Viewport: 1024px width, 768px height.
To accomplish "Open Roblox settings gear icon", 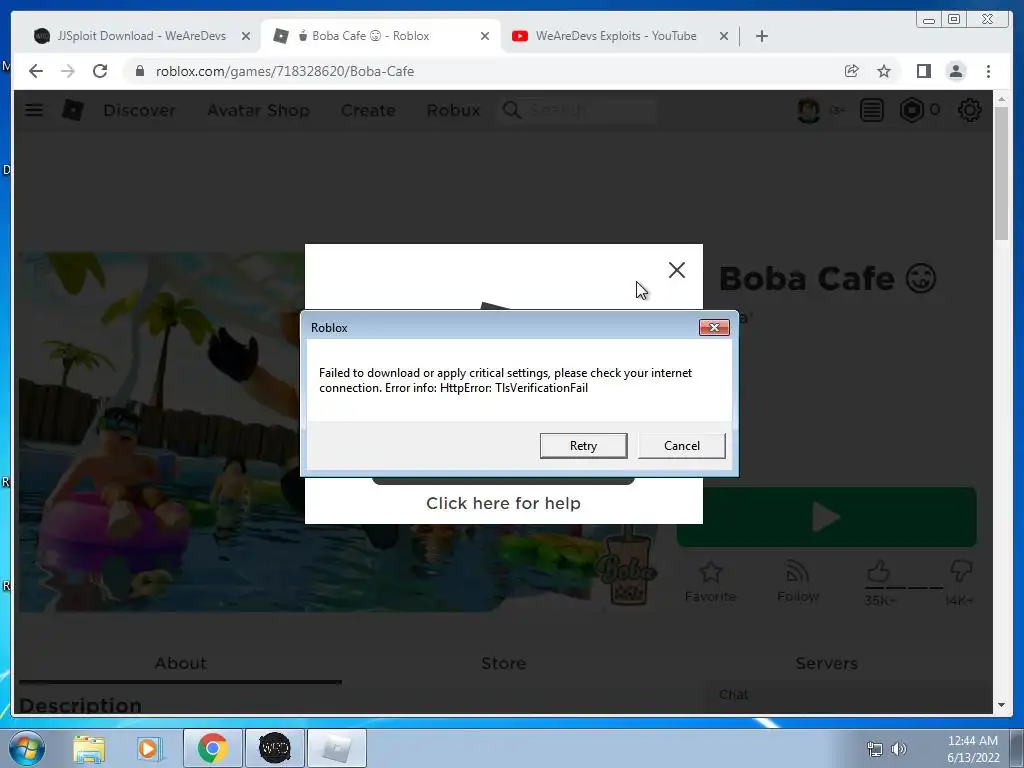I will pos(969,110).
